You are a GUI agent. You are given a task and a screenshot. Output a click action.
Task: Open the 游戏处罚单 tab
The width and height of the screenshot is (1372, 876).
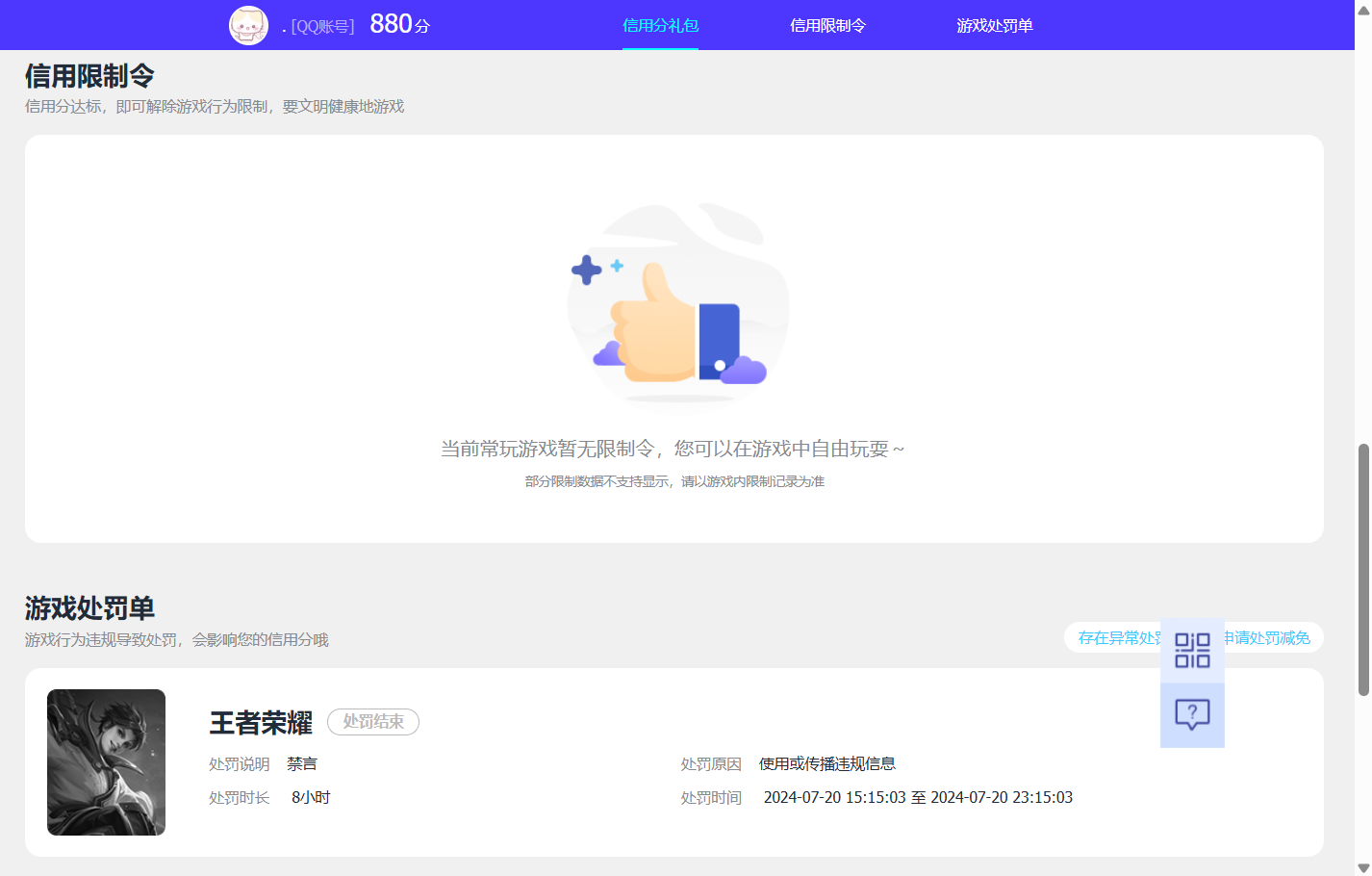coord(994,26)
